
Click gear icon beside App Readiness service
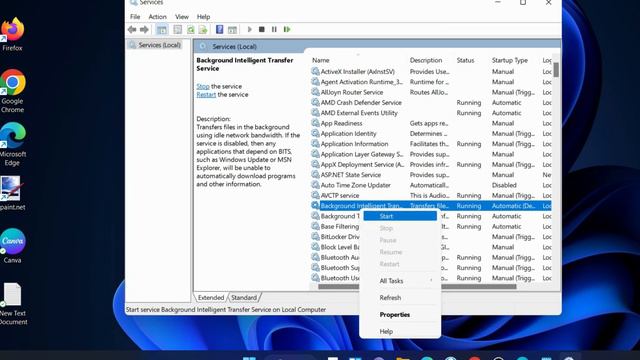[x=315, y=123]
